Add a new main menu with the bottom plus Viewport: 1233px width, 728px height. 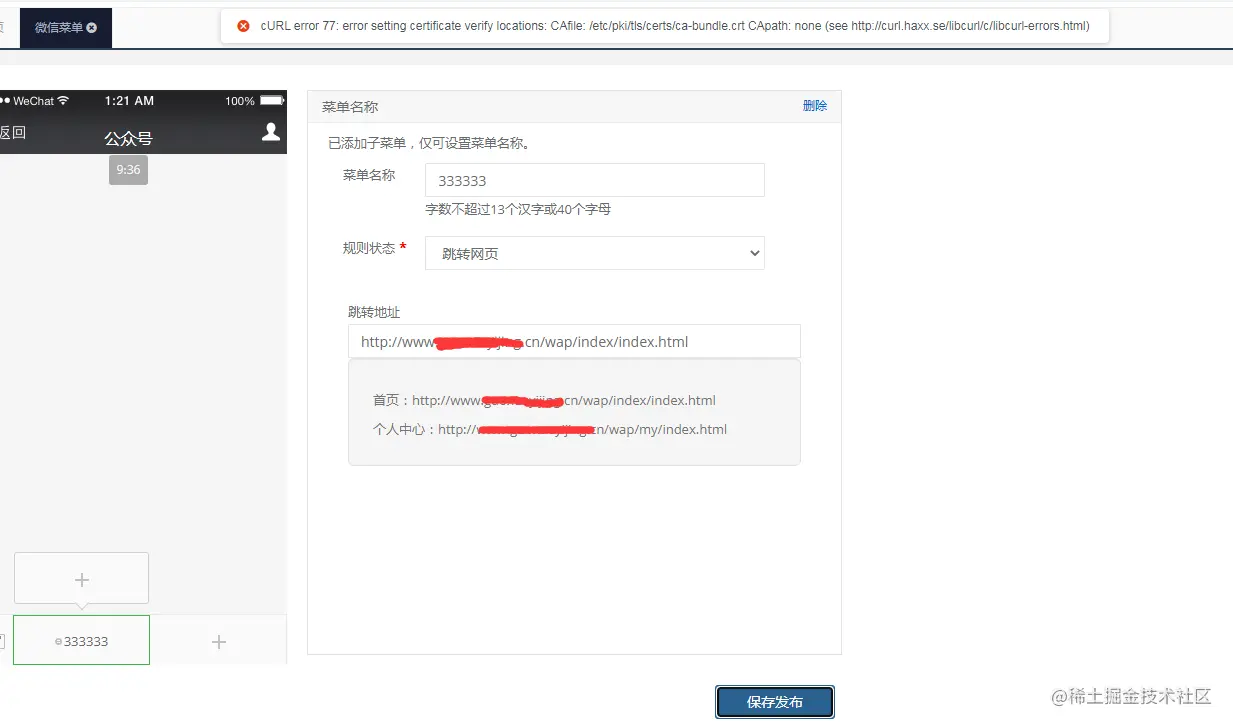219,641
